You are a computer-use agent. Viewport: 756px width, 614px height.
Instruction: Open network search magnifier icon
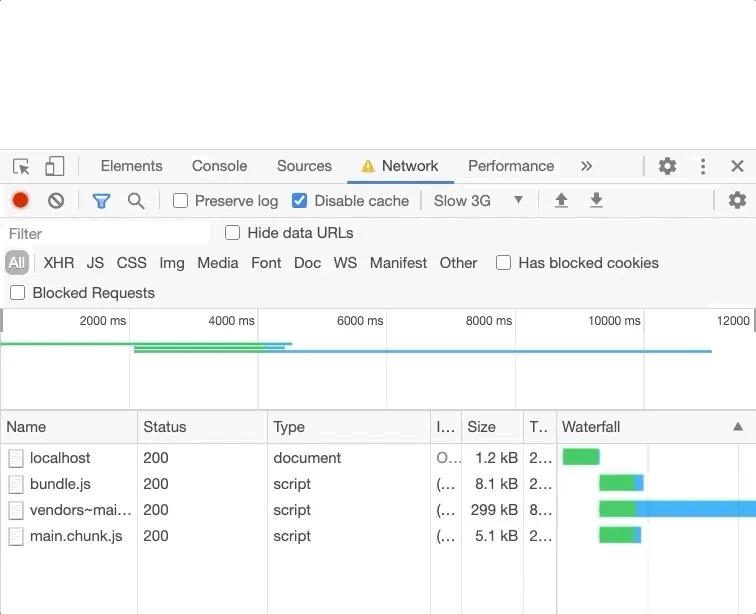[136, 201]
